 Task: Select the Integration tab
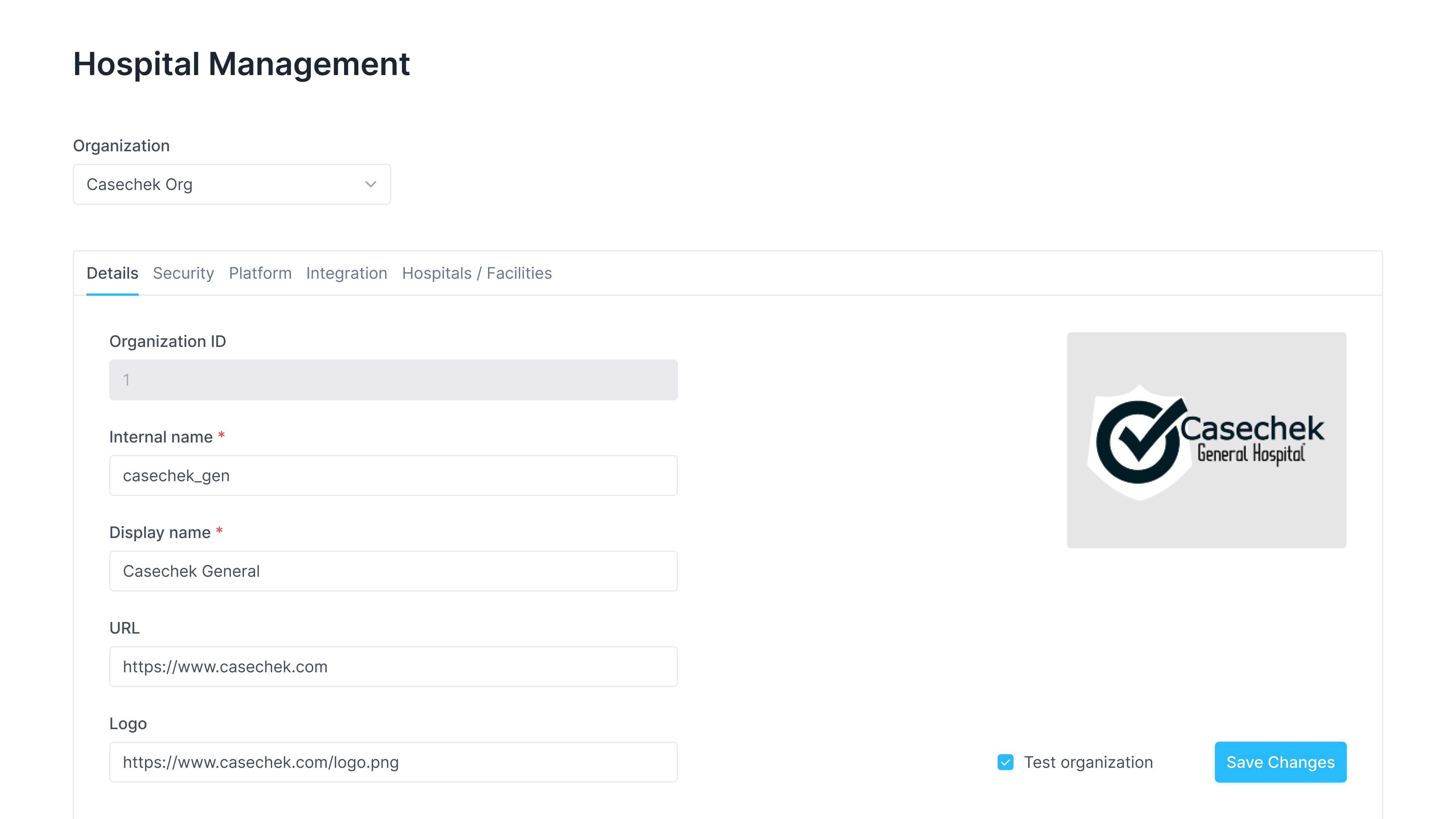point(346,274)
